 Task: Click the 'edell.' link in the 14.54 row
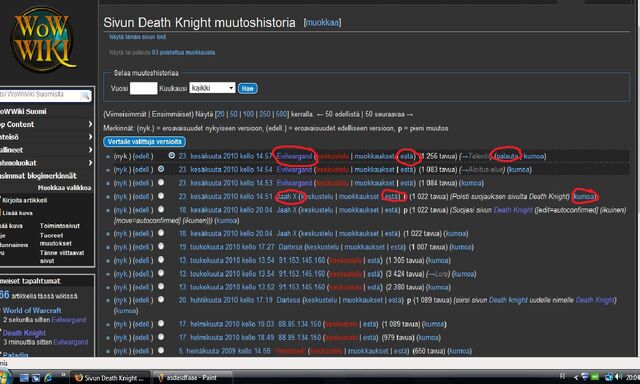143,170
